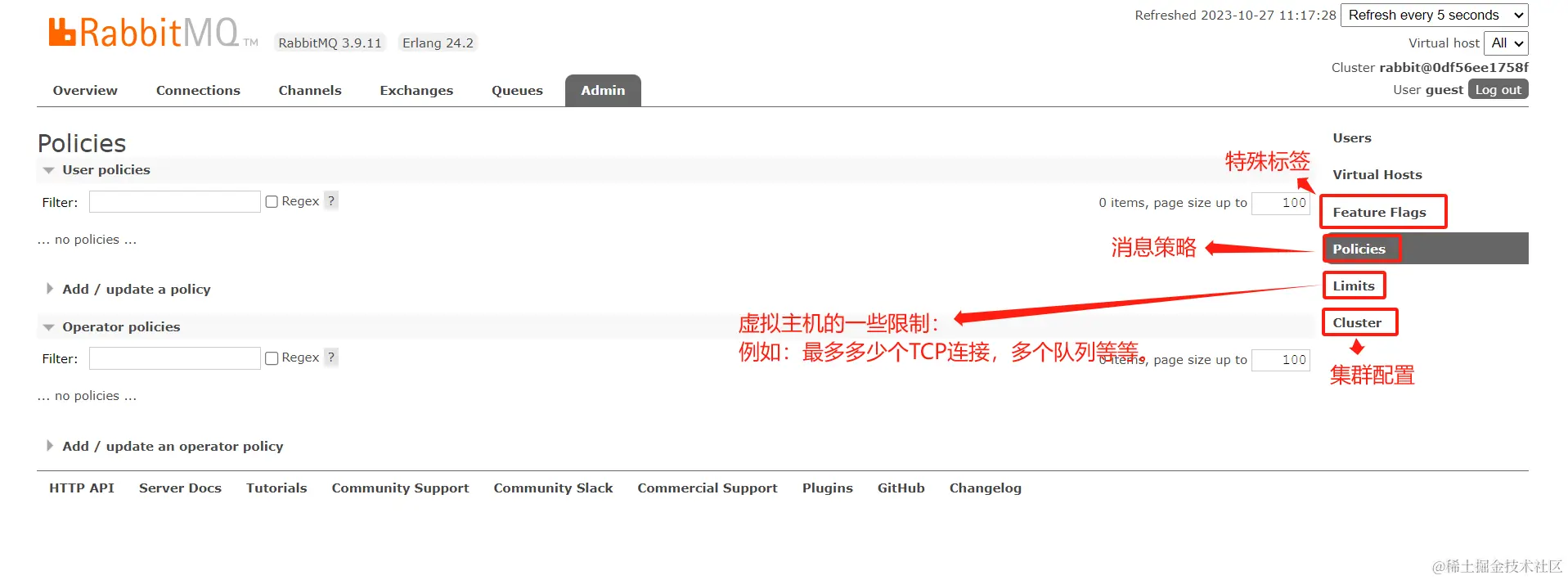Viewport: 1568px width, 580px height.
Task: Open the Community Support link
Action: [x=400, y=488]
